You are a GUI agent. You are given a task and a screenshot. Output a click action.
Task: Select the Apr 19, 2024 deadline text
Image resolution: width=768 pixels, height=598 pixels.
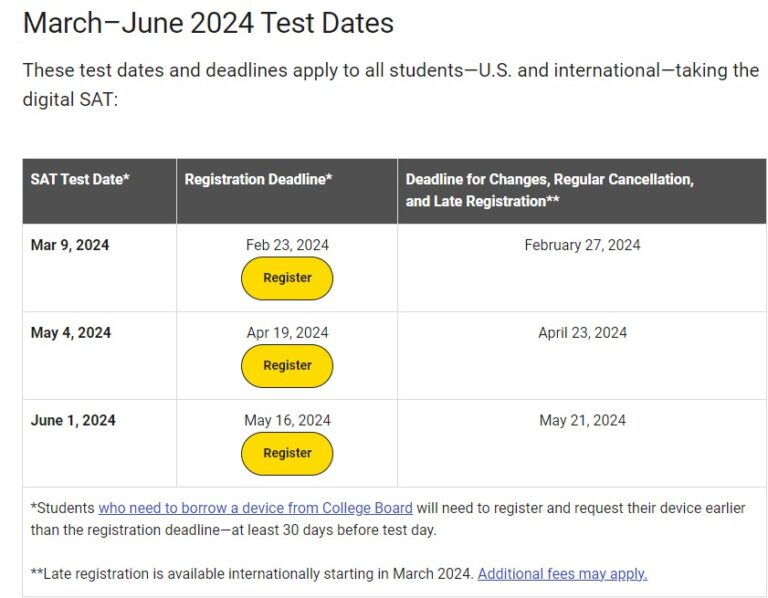(288, 333)
